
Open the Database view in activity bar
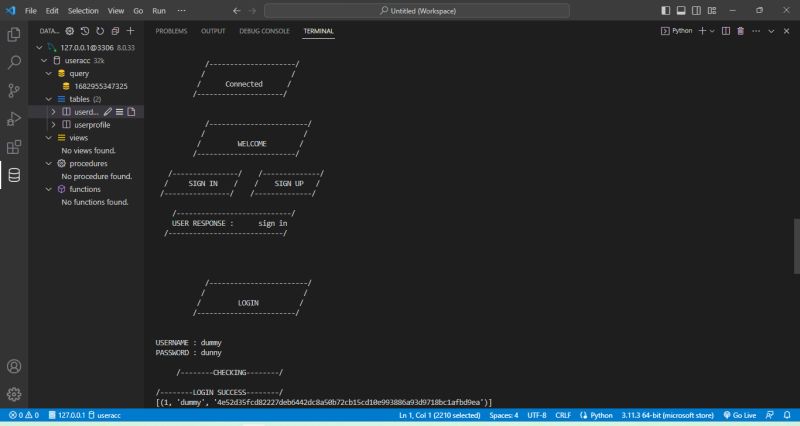(14, 175)
